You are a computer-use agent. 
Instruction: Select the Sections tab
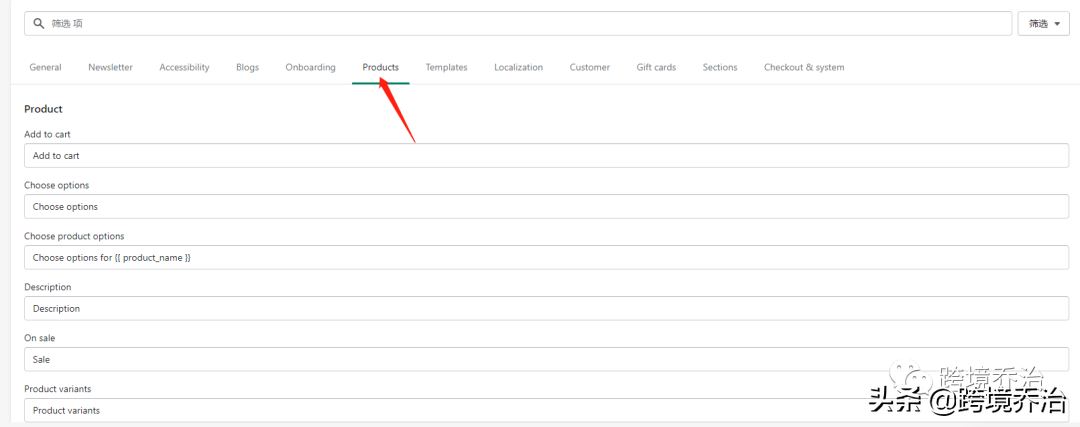720,67
